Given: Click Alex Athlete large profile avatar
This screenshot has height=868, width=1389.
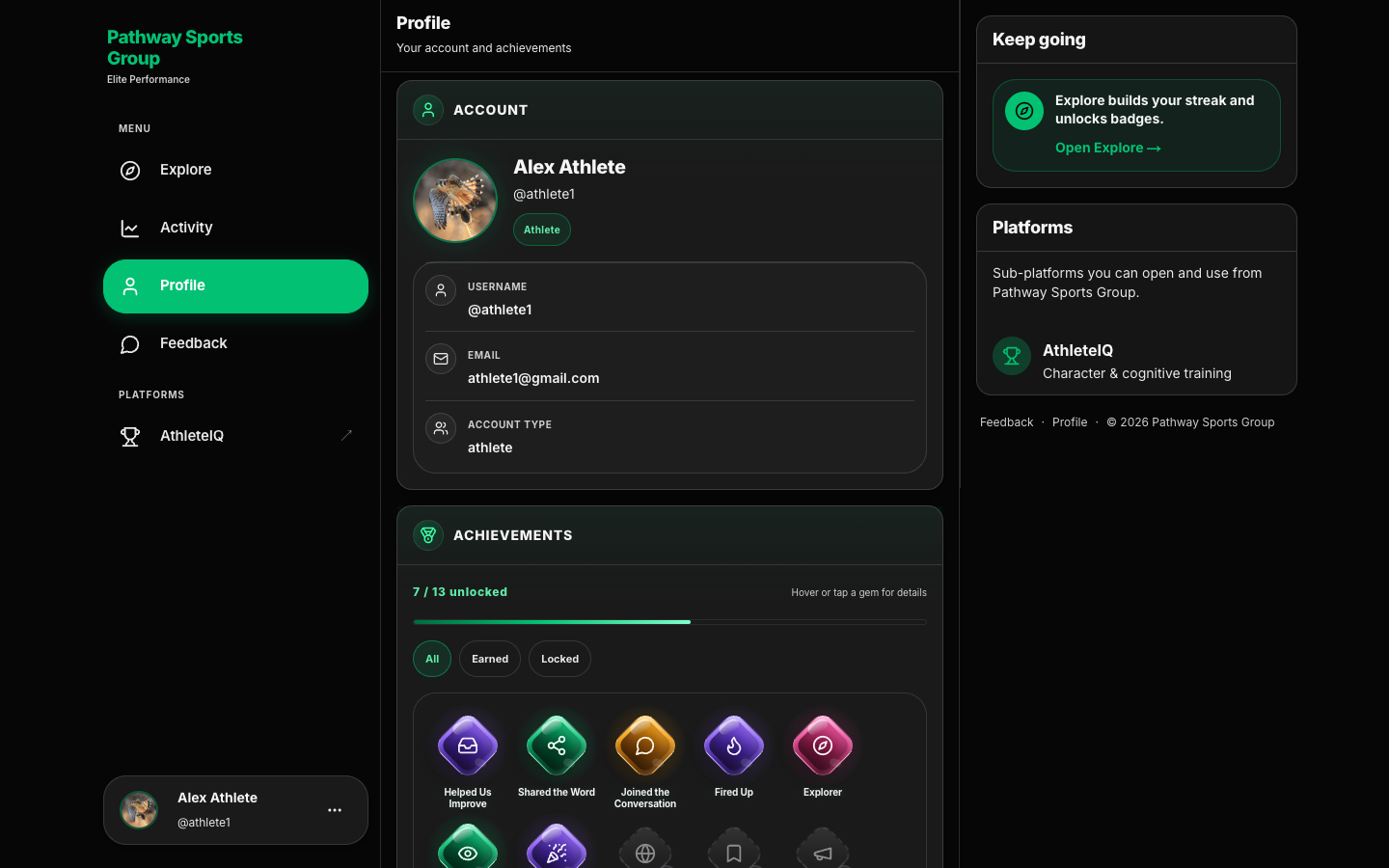Looking at the screenshot, I should tap(455, 201).
